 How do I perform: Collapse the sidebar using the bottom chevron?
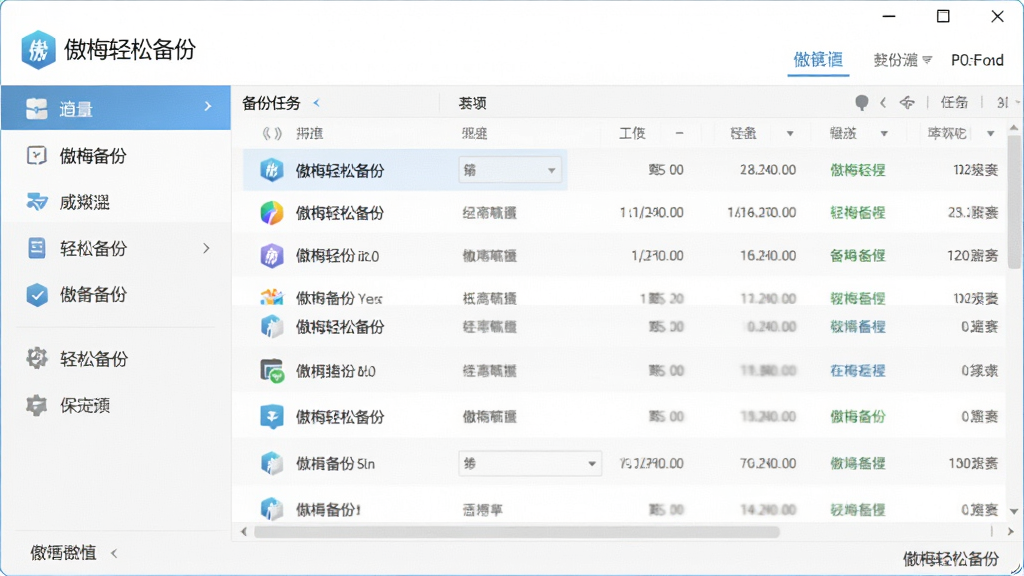point(114,553)
